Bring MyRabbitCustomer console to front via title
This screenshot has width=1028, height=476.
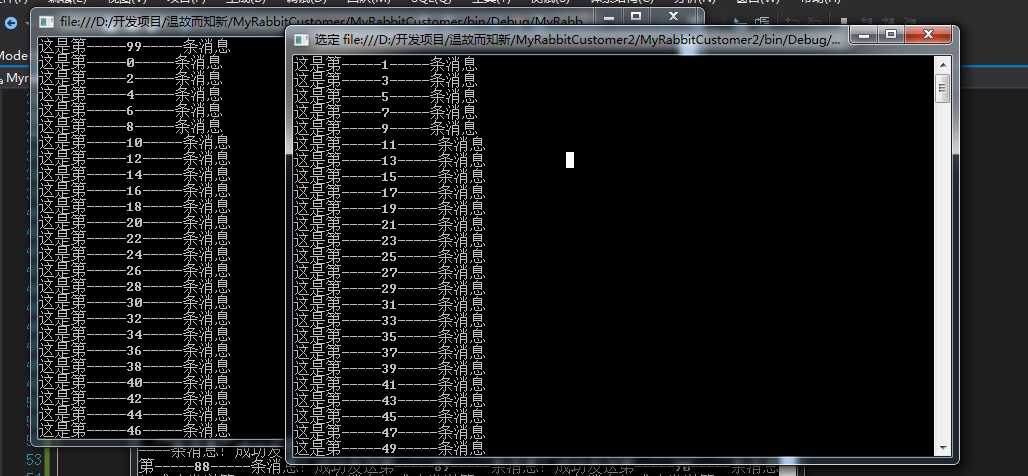[321, 22]
